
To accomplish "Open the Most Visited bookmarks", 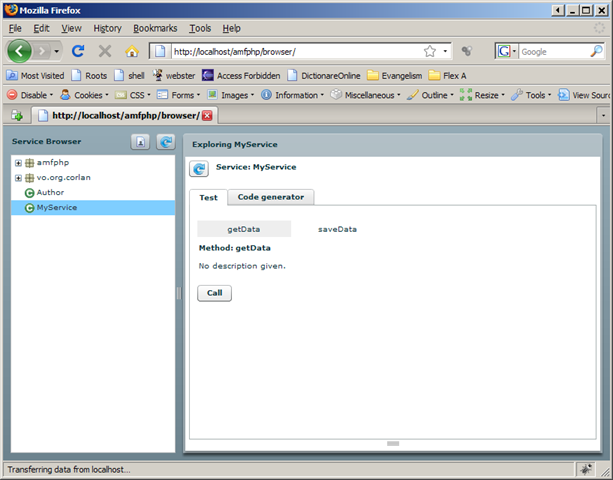I will [35, 75].
